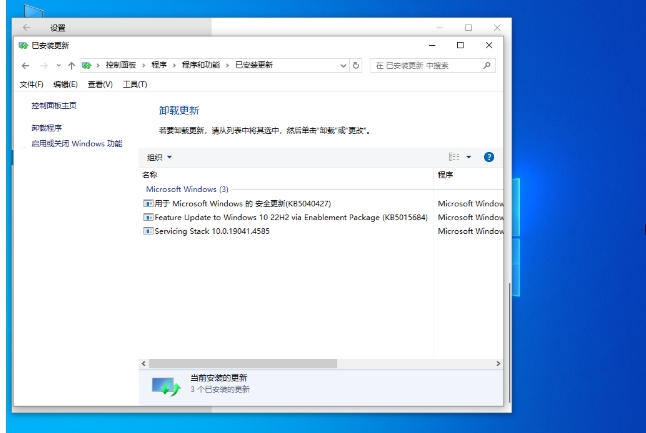
Task: Expand the address bar history dropdown
Action: coord(343,65)
